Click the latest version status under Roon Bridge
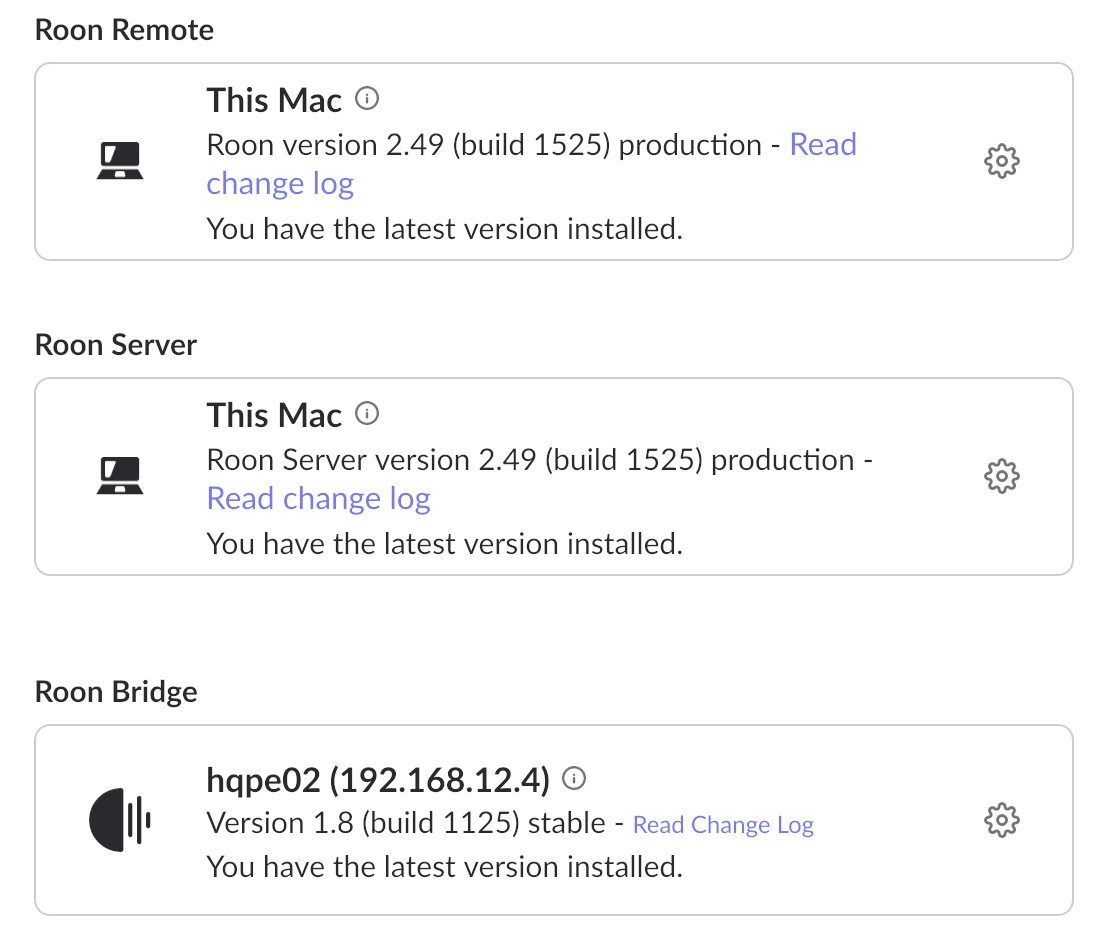Viewport: 1114px width, 938px height. point(444,866)
